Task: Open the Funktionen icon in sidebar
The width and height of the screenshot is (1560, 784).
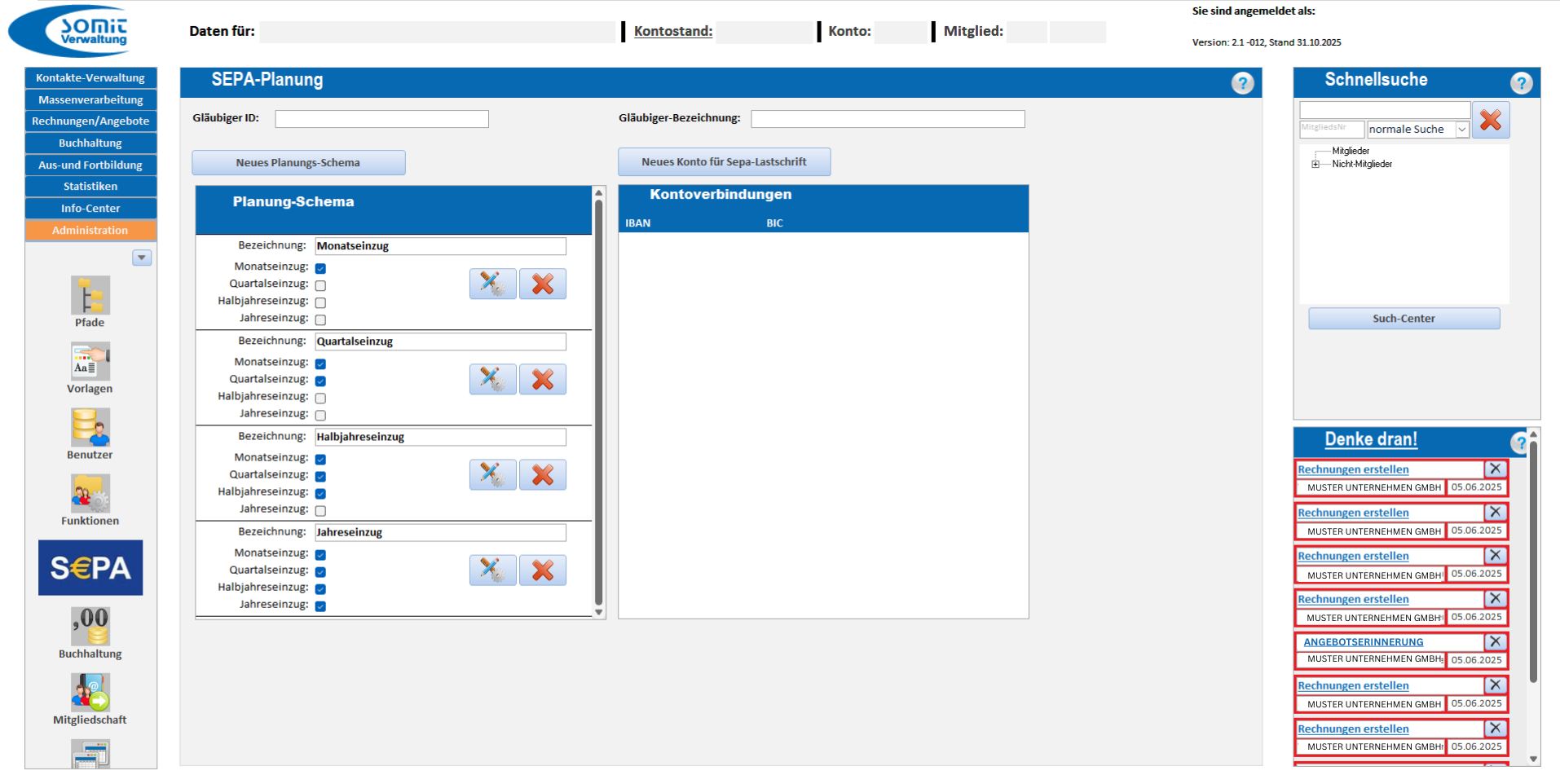Action: pyautogui.click(x=90, y=495)
